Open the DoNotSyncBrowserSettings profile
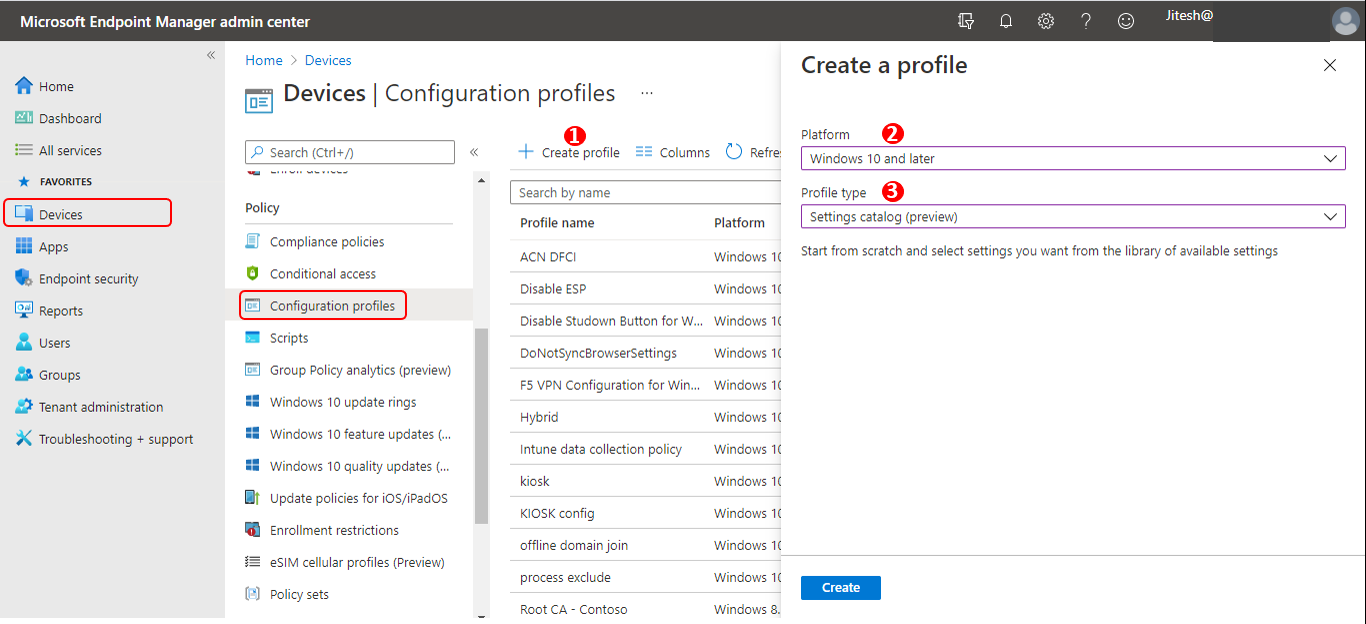This screenshot has width=1366, height=624. 598,353
